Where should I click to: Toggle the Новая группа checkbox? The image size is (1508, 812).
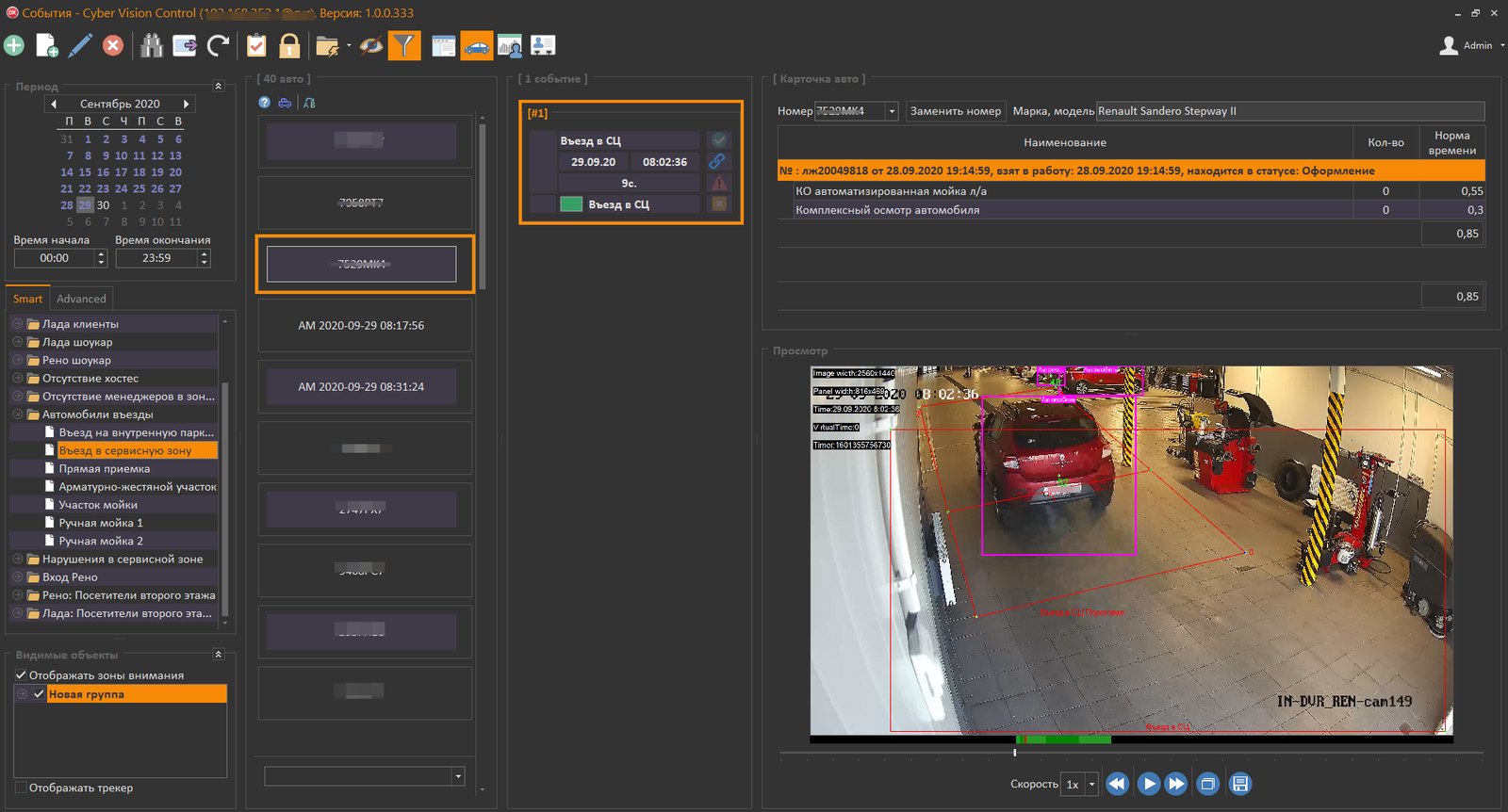coord(39,694)
